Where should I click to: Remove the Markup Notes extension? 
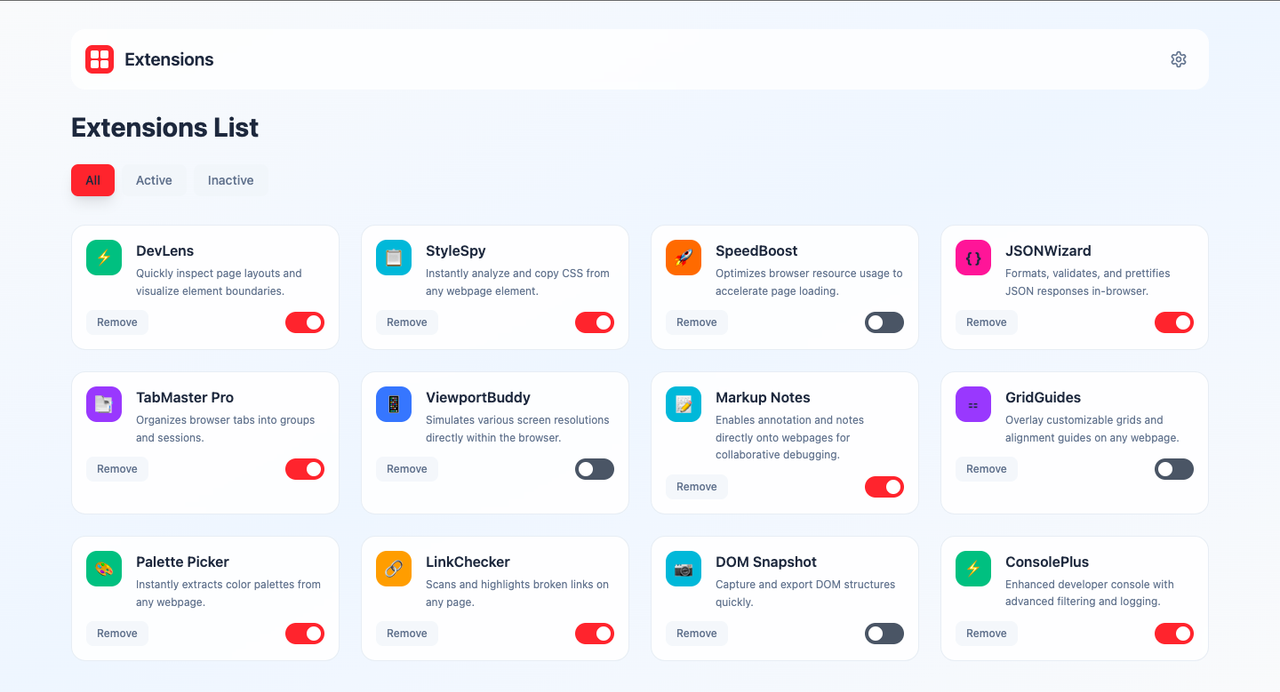click(697, 487)
